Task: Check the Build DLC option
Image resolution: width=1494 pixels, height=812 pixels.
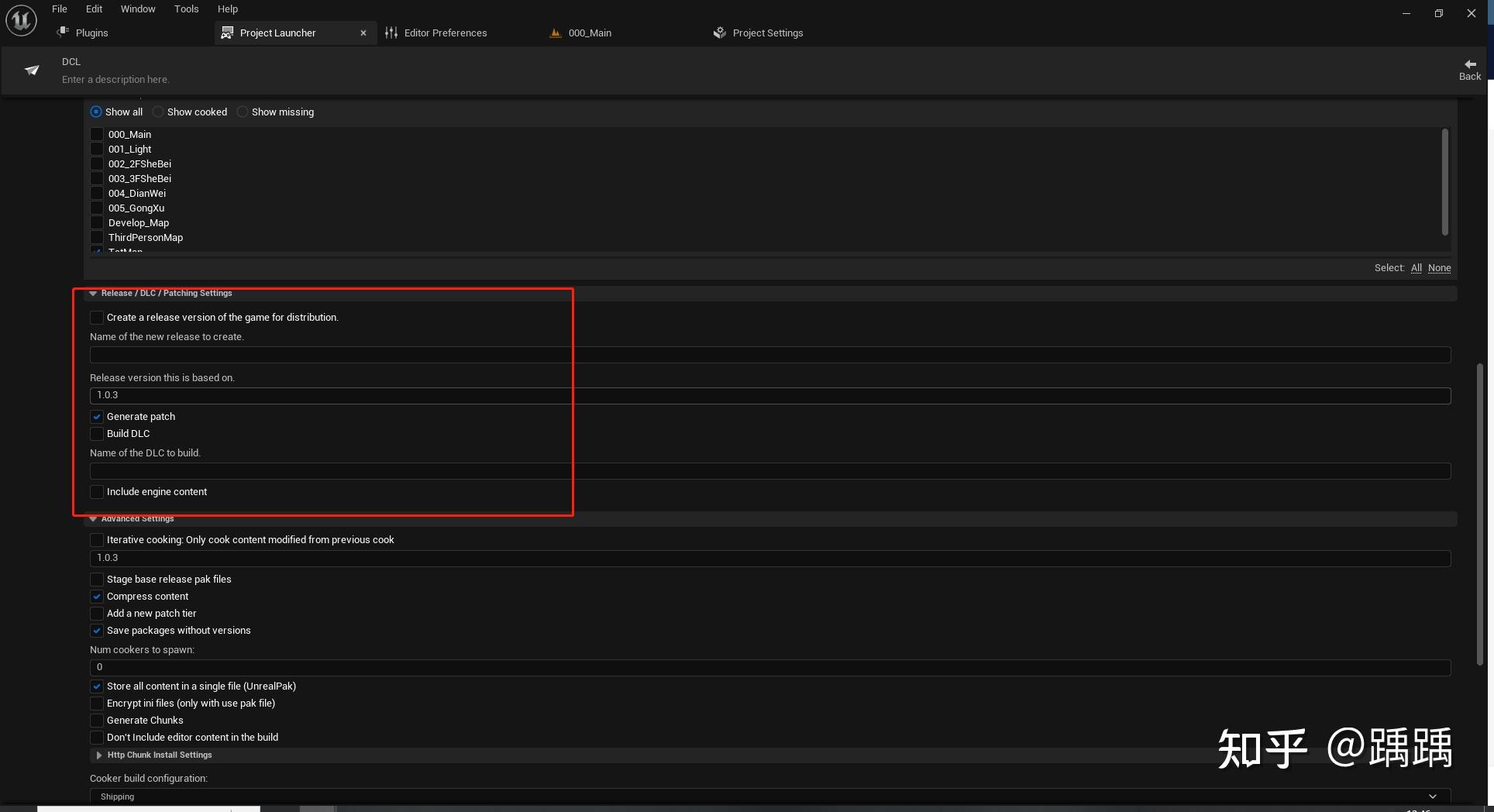Action: tap(96, 433)
